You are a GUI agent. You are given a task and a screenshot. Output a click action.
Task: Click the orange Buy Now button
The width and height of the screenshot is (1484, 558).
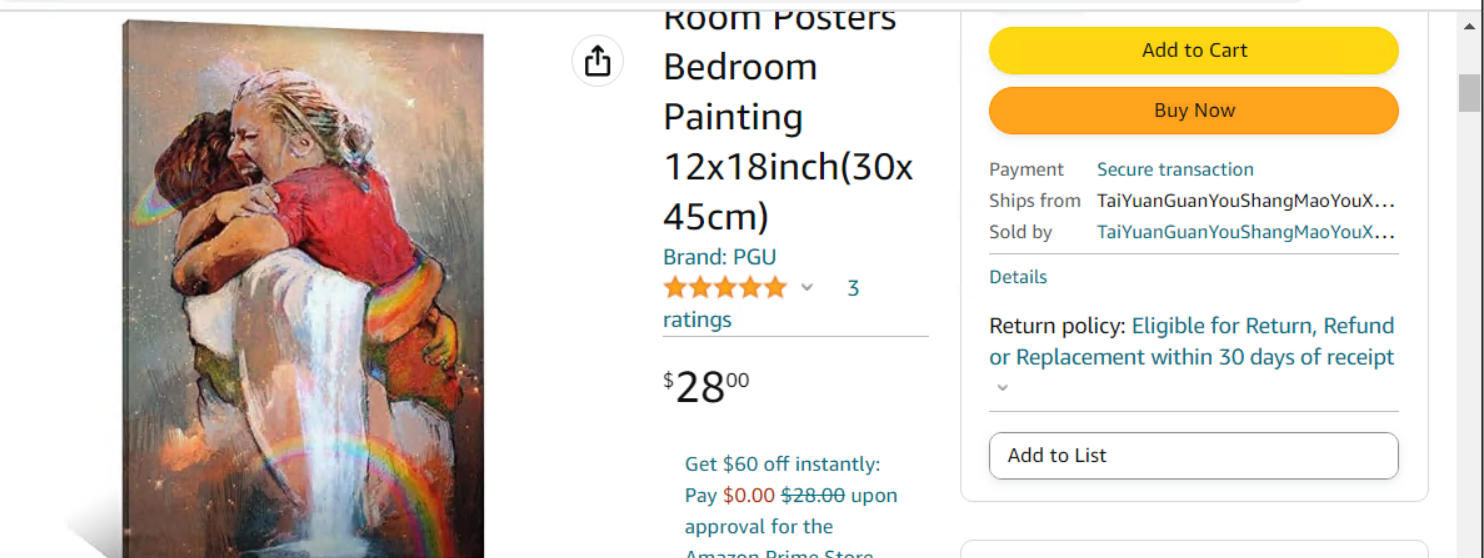[1193, 111]
